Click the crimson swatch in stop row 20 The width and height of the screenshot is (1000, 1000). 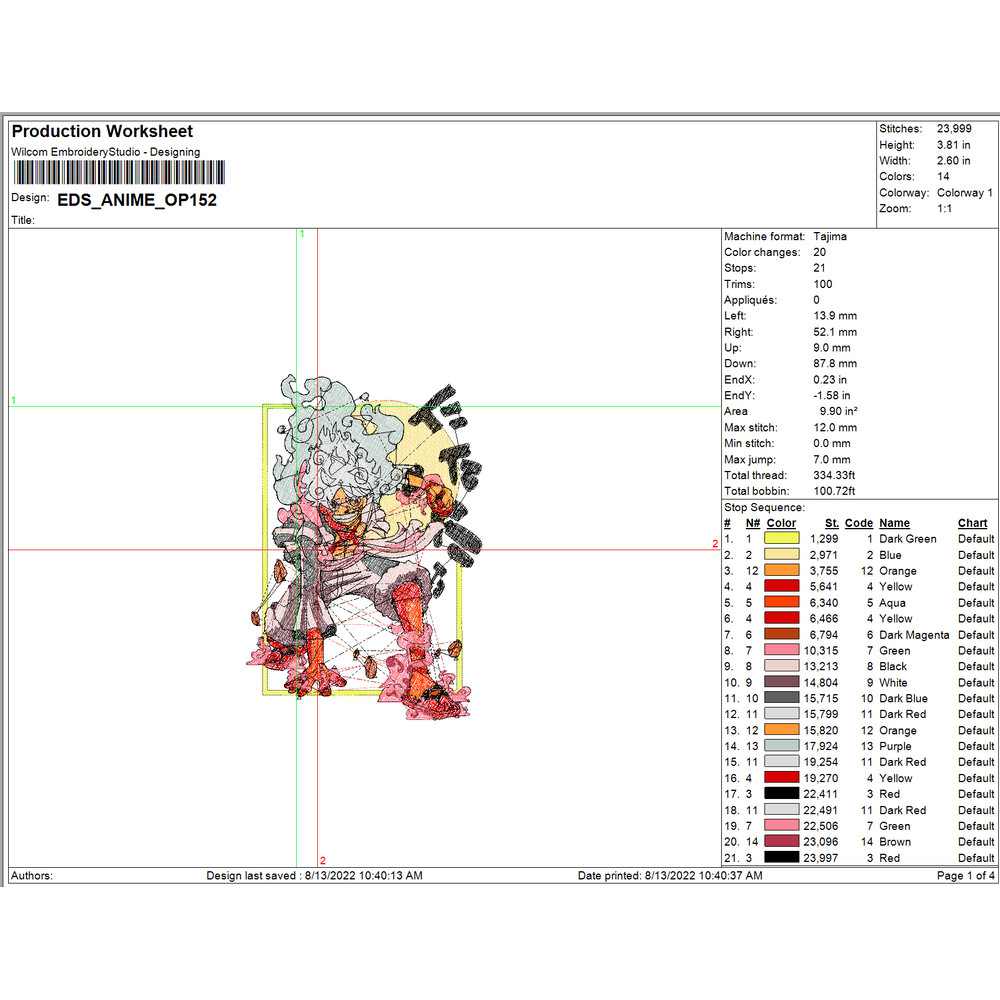point(782,842)
